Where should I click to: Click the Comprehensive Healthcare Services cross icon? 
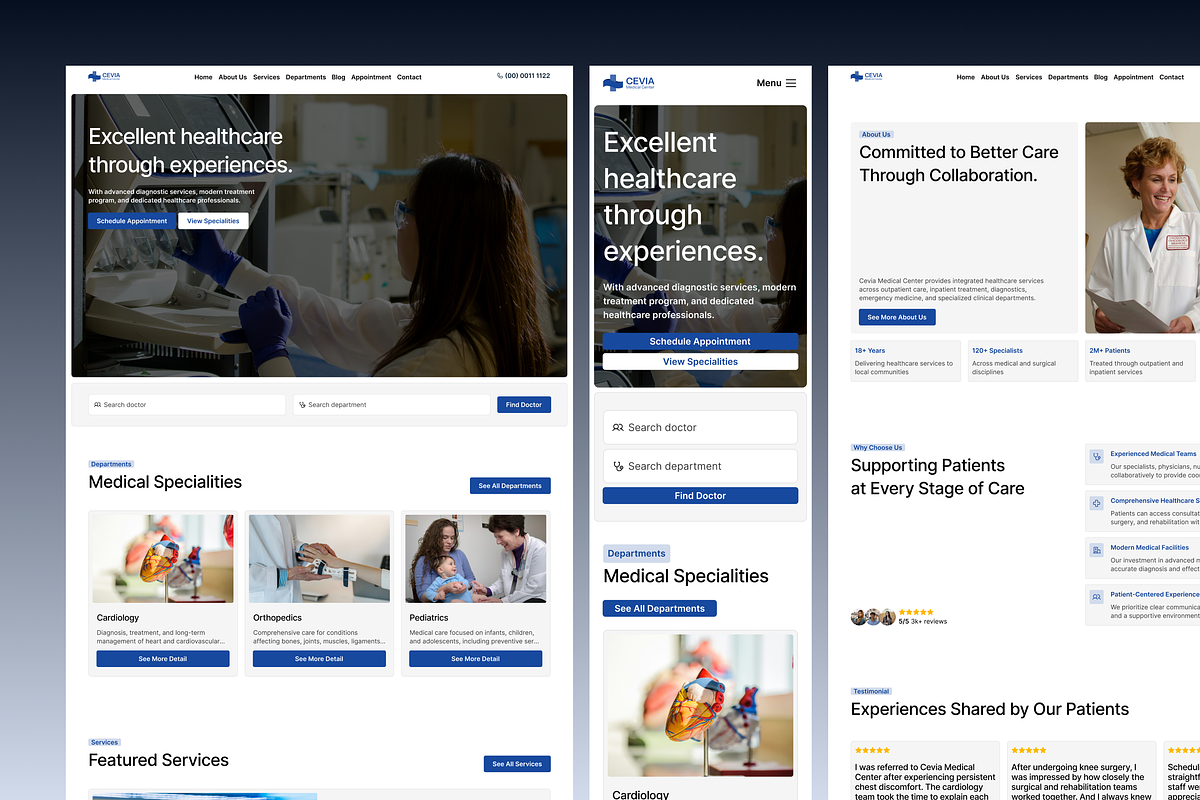1097,503
